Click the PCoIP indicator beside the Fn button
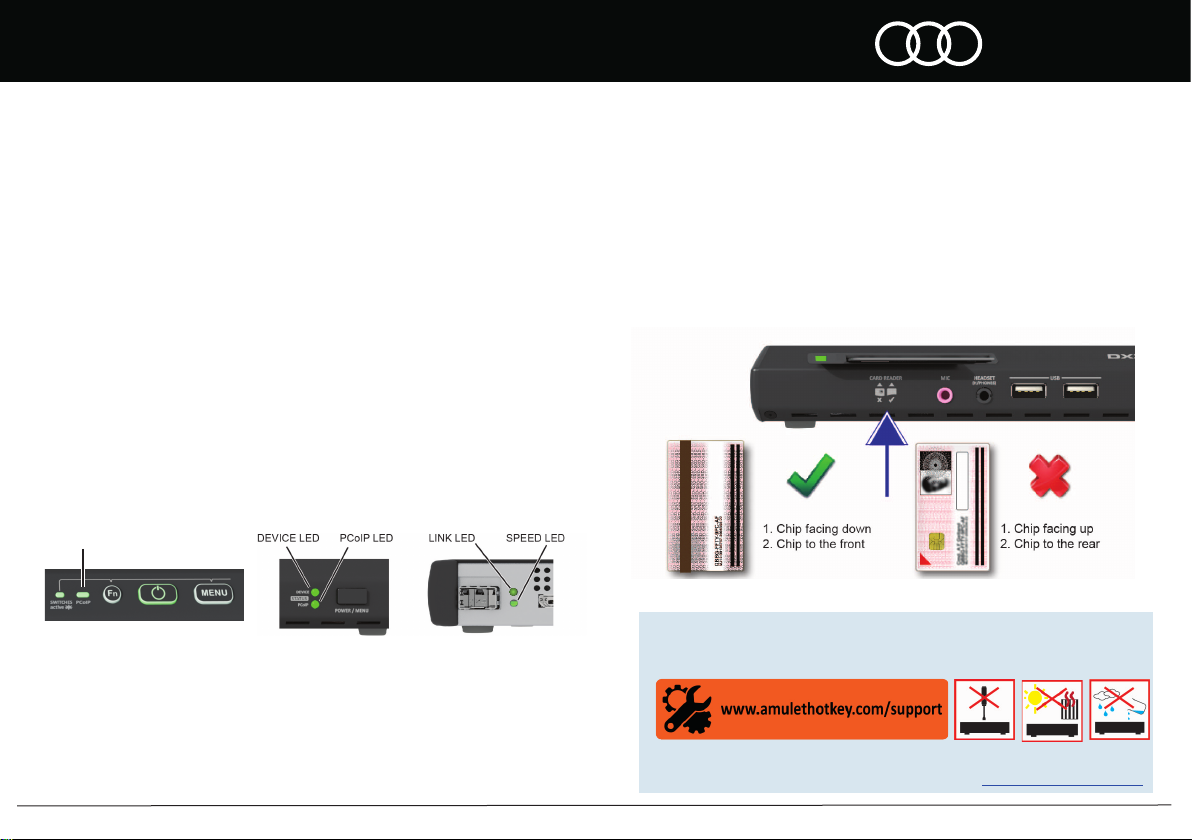1192x840 pixels. coord(83,594)
